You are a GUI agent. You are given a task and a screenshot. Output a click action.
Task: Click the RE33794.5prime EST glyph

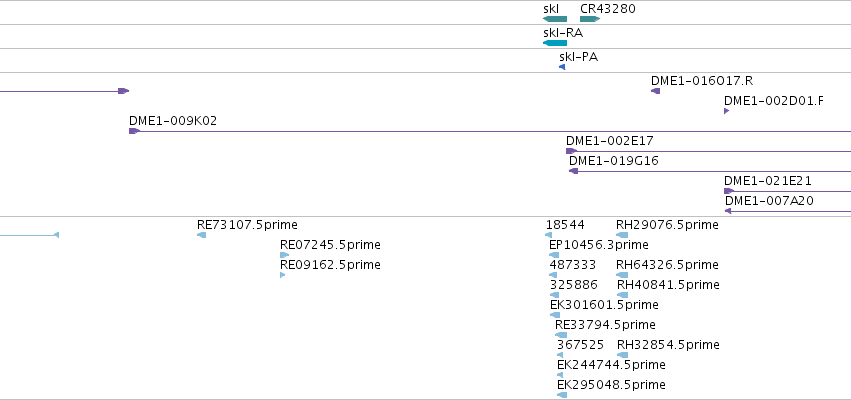pyautogui.click(x=561, y=335)
